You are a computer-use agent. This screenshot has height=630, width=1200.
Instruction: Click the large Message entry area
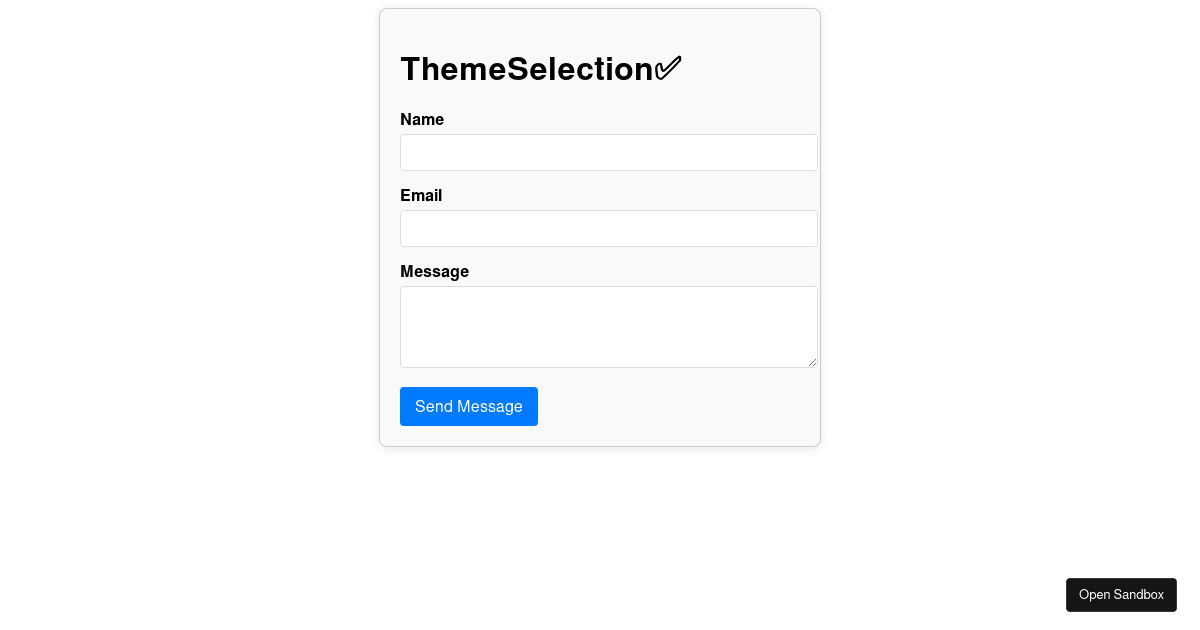tap(608, 326)
